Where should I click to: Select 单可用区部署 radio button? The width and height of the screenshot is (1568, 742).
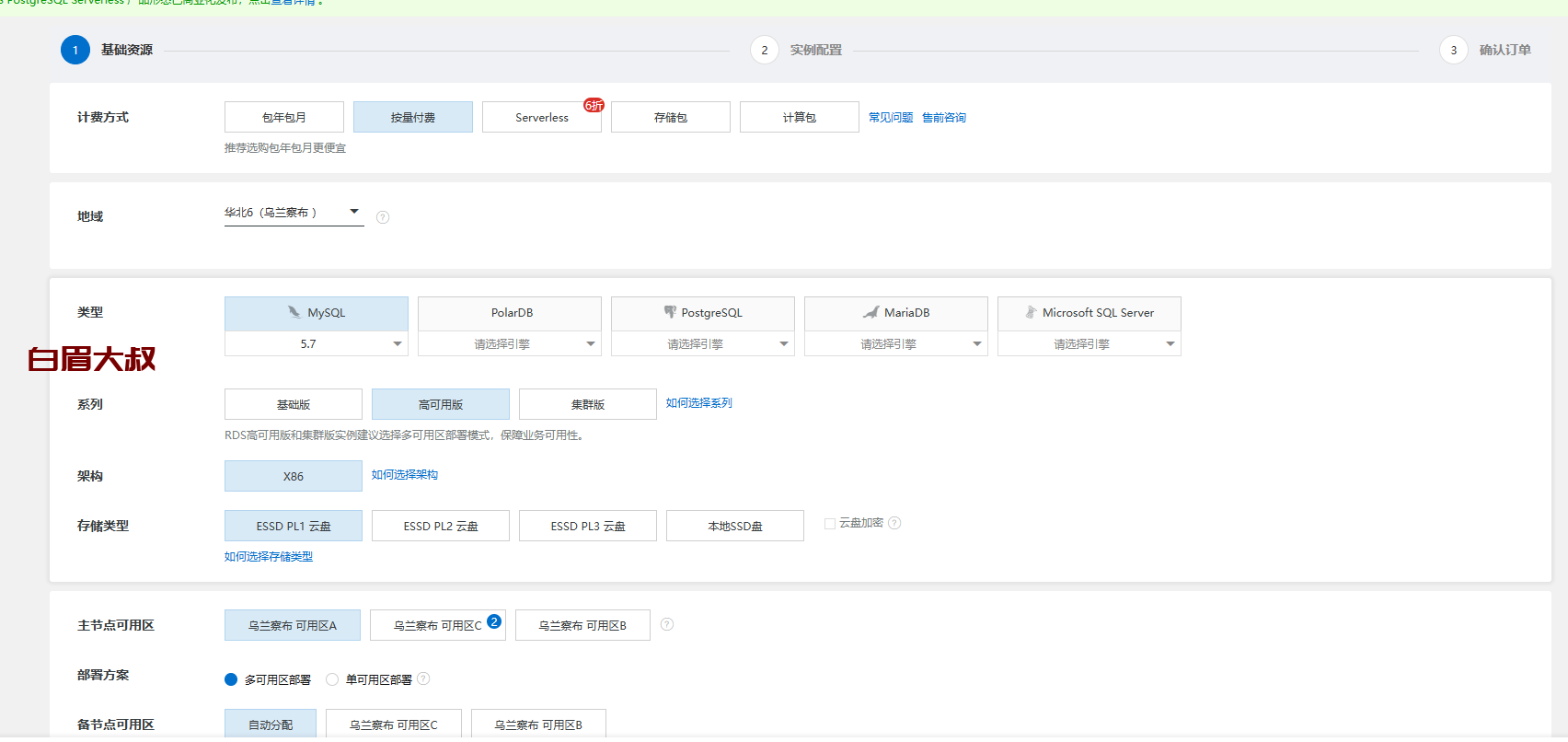click(332, 679)
